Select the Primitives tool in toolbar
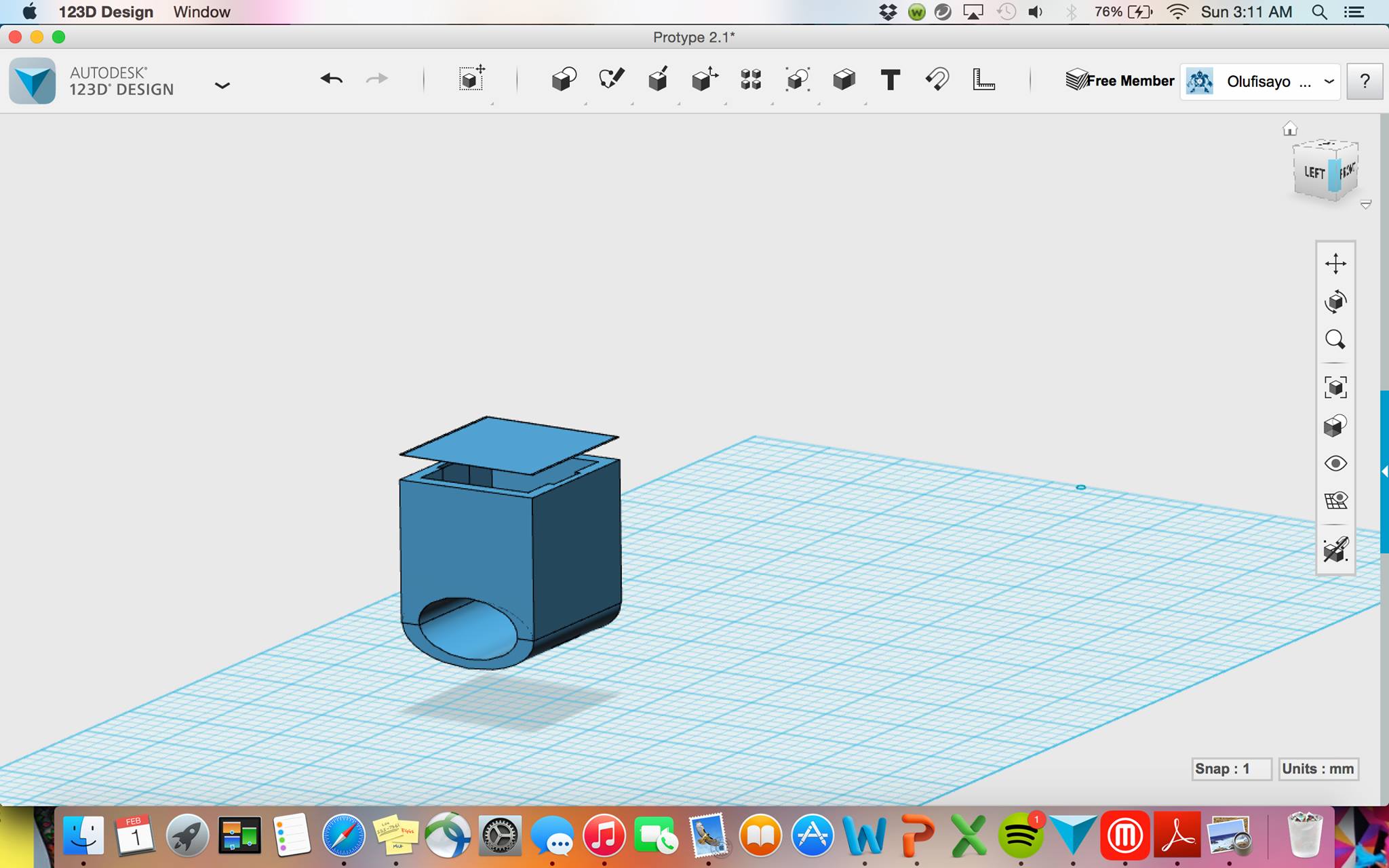 (x=564, y=80)
